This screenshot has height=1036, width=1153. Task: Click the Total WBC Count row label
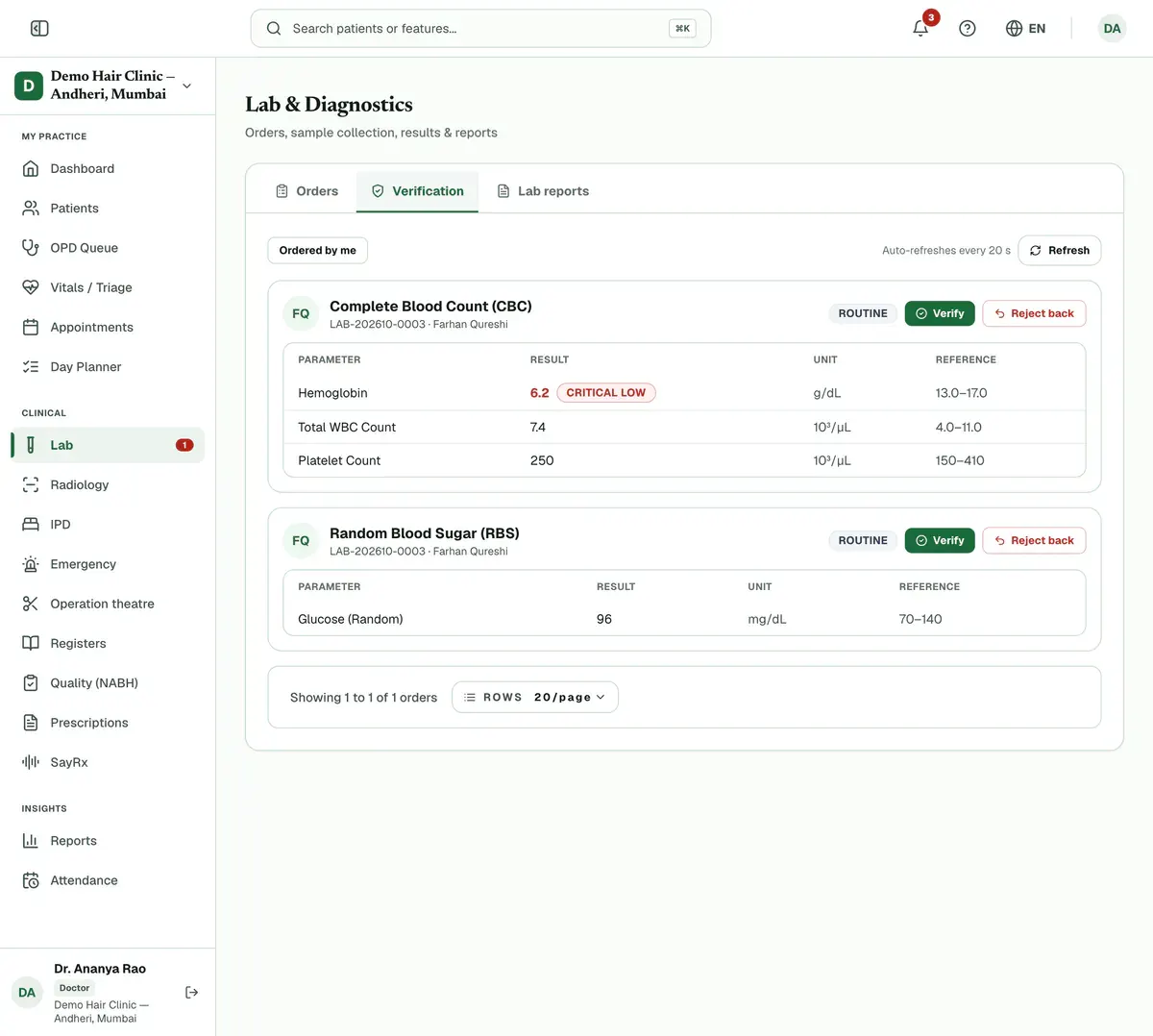click(x=347, y=427)
